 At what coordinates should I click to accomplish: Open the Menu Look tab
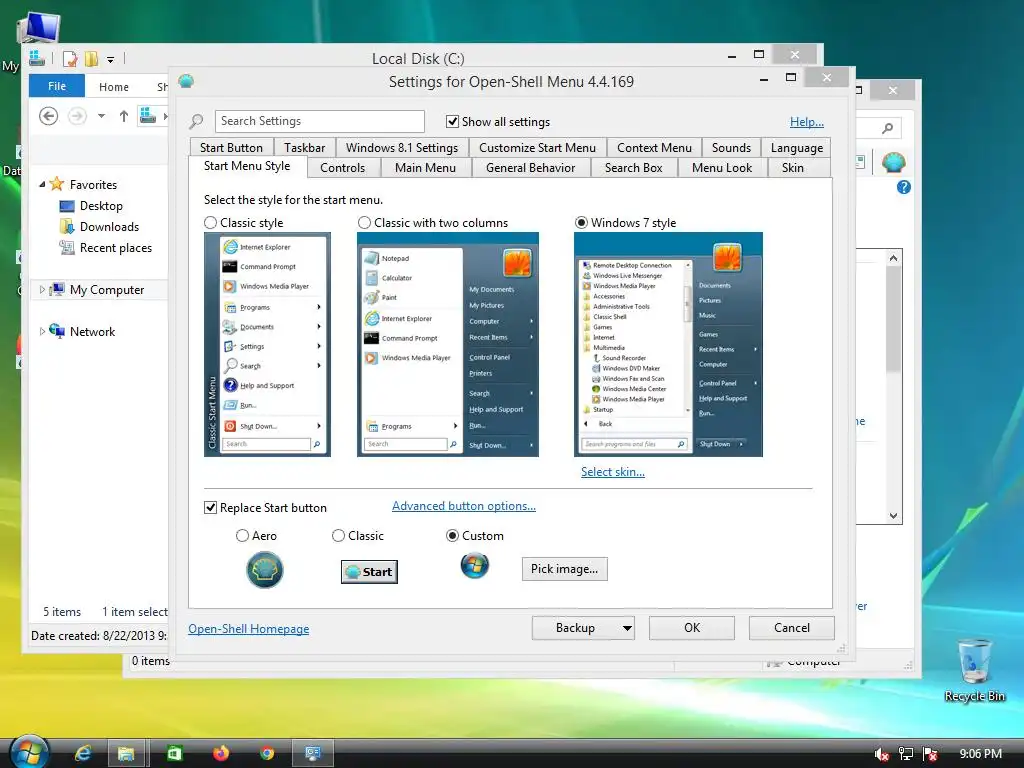(722, 168)
